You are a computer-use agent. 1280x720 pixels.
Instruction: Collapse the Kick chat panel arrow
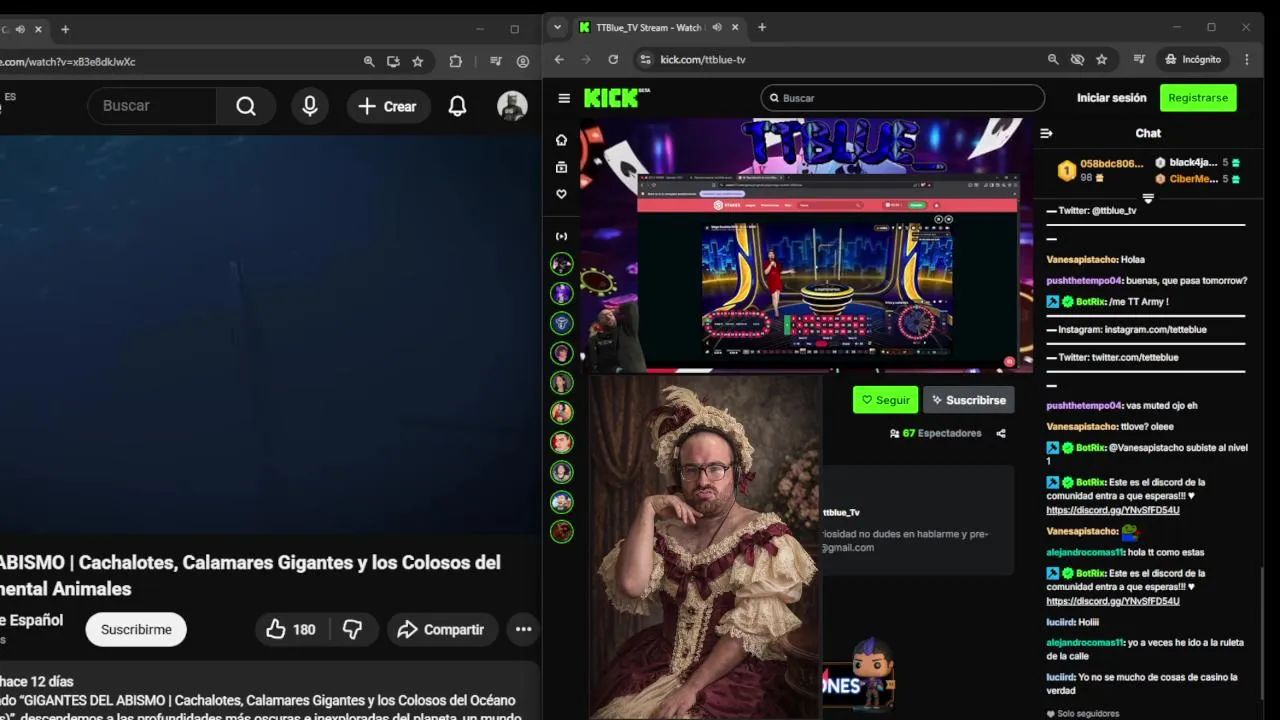(1046, 133)
